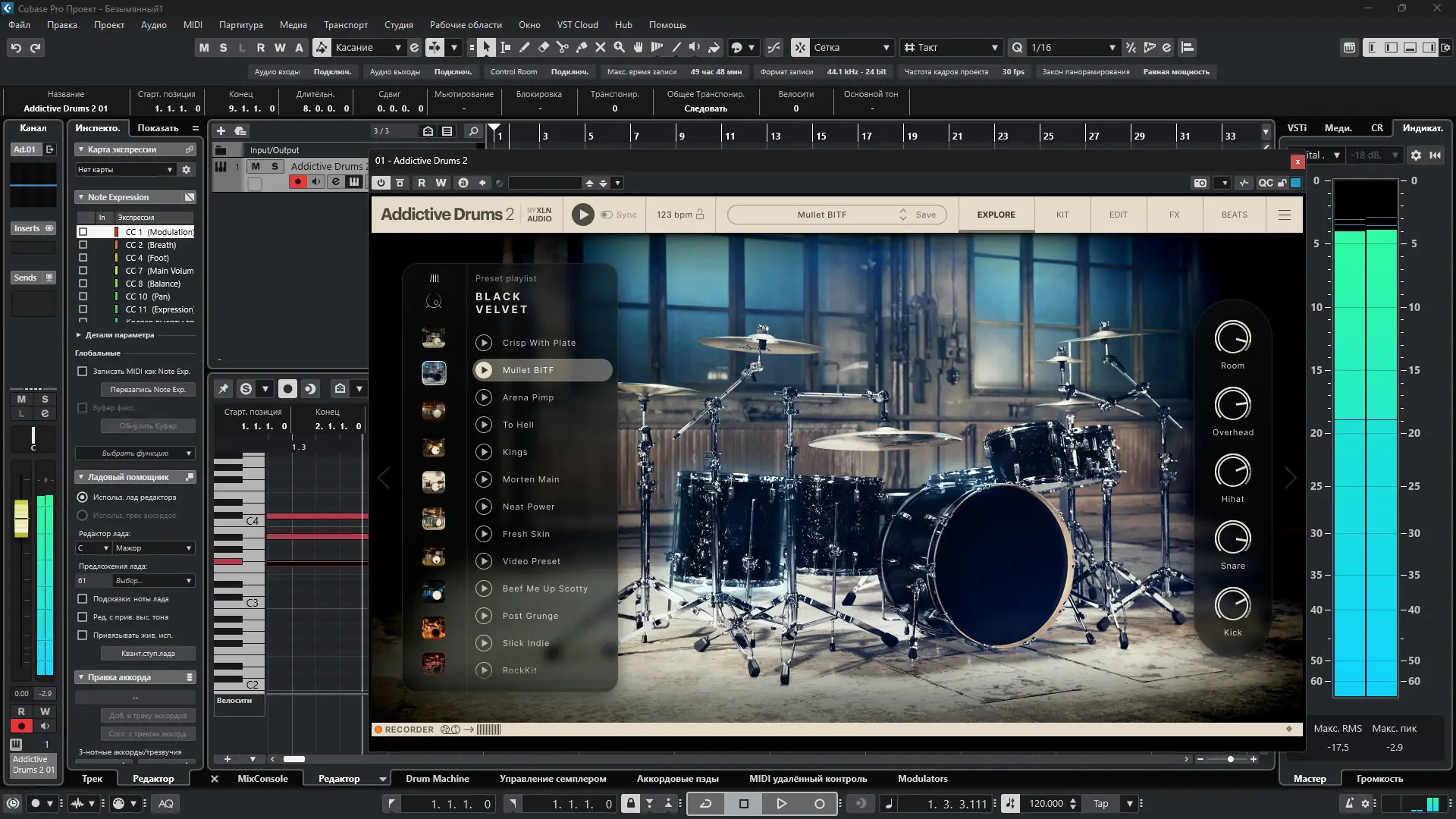The width and height of the screenshot is (1456, 819).
Task: Select the Draw pencil tool in toolbar
Action: [x=524, y=47]
